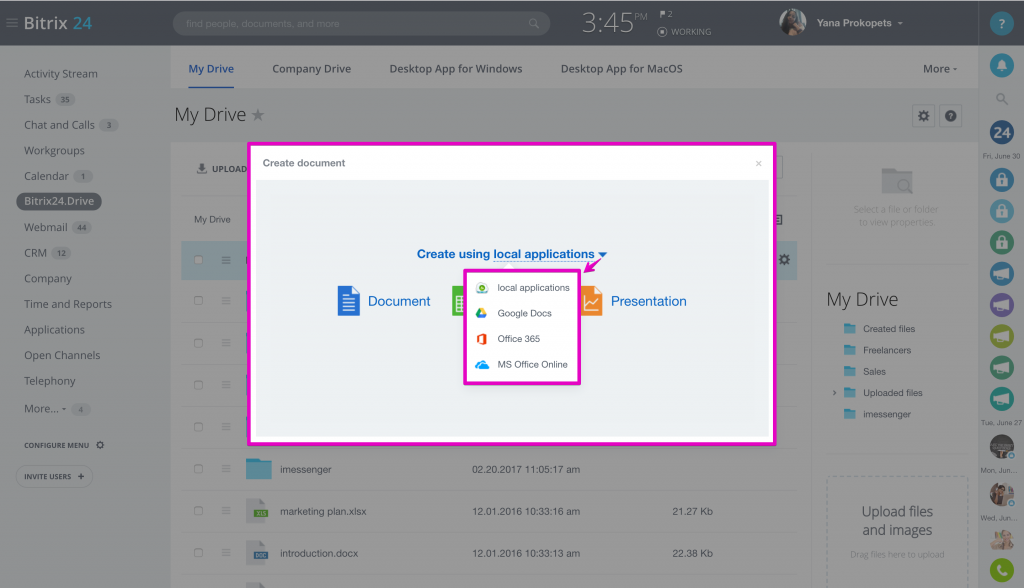
Task: Click the gear icon in the file list header row
Action: [784, 259]
